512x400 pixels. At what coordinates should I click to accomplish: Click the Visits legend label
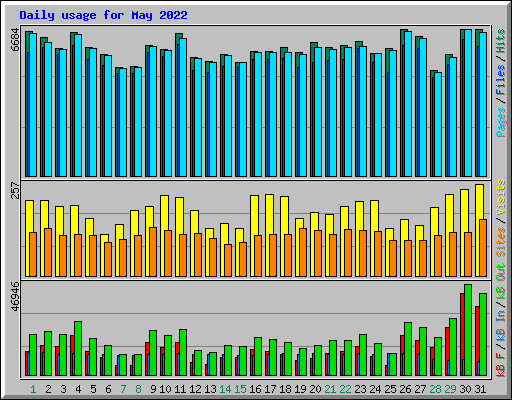(x=501, y=197)
